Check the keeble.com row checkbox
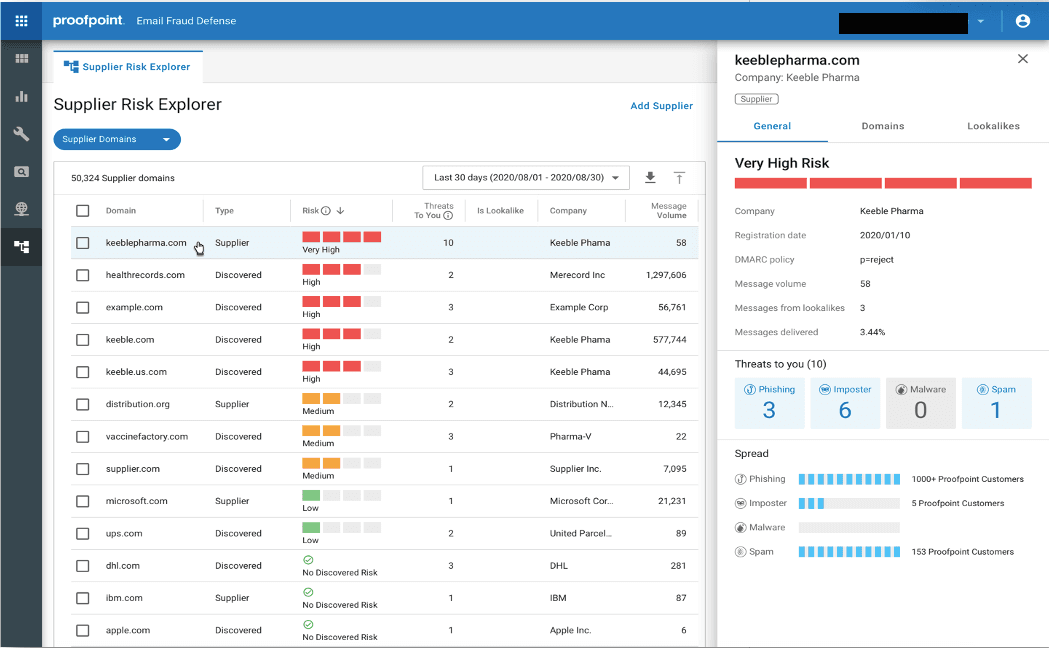The width and height of the screenshot is (1049, 648). click(82, 340)
